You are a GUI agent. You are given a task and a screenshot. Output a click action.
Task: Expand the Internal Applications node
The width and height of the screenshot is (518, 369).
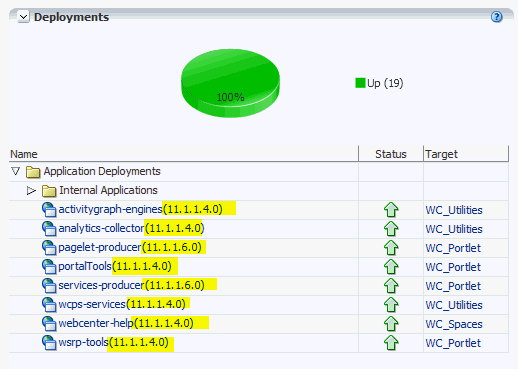[31, 191]
